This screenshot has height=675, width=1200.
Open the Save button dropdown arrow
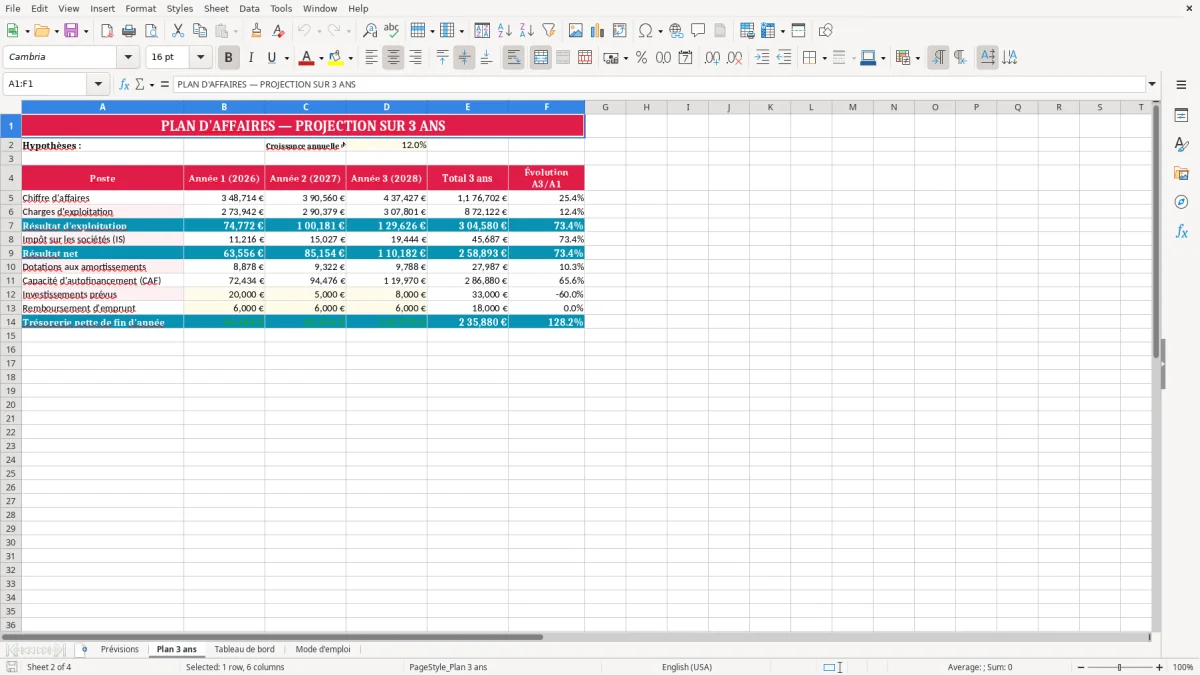click(x=86, y=31)
